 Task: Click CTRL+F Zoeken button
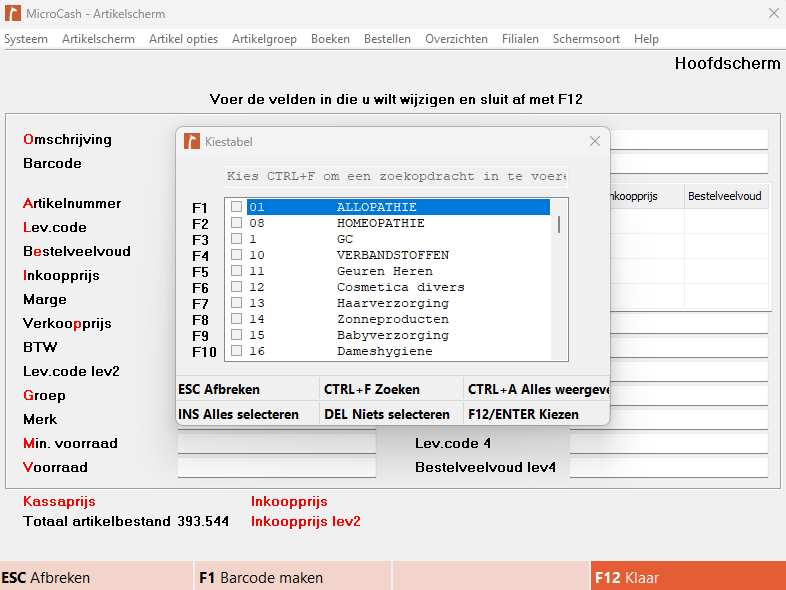[391, 389]
